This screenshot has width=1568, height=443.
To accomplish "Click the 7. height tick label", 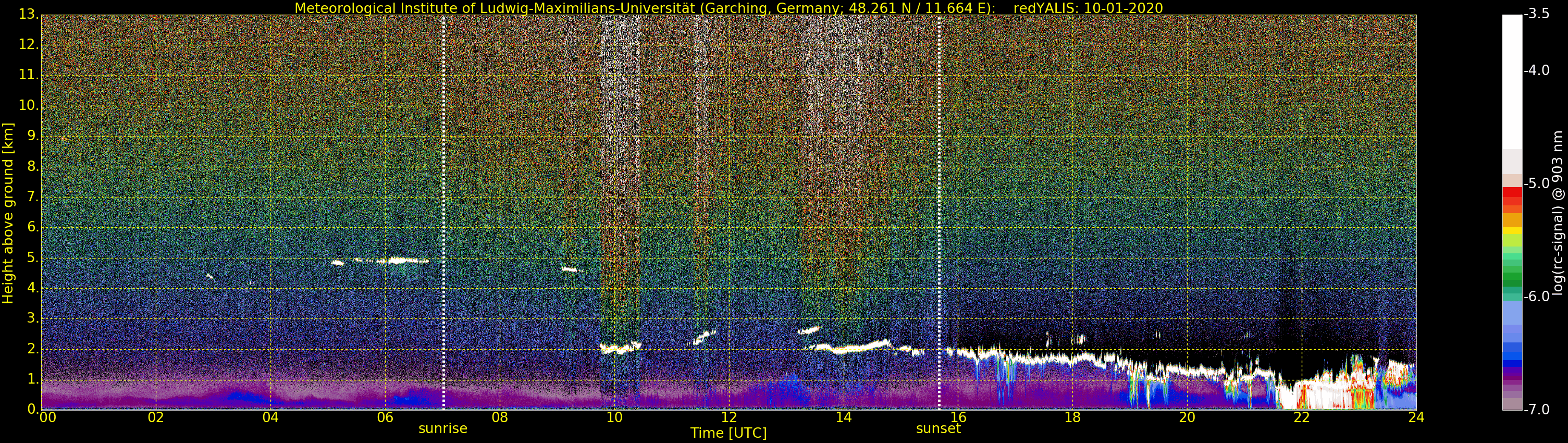I will click(33, 196).
